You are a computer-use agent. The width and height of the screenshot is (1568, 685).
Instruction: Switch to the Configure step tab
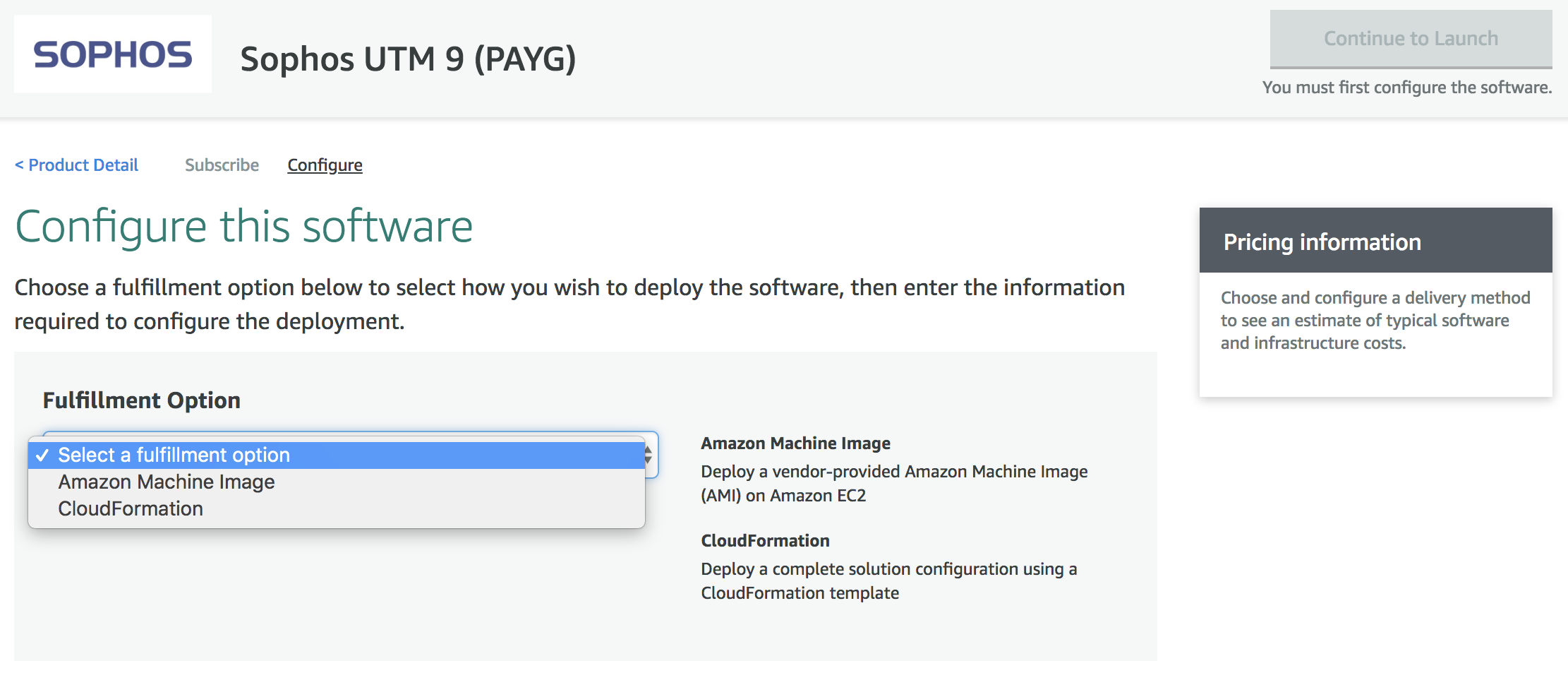point(325,165)
